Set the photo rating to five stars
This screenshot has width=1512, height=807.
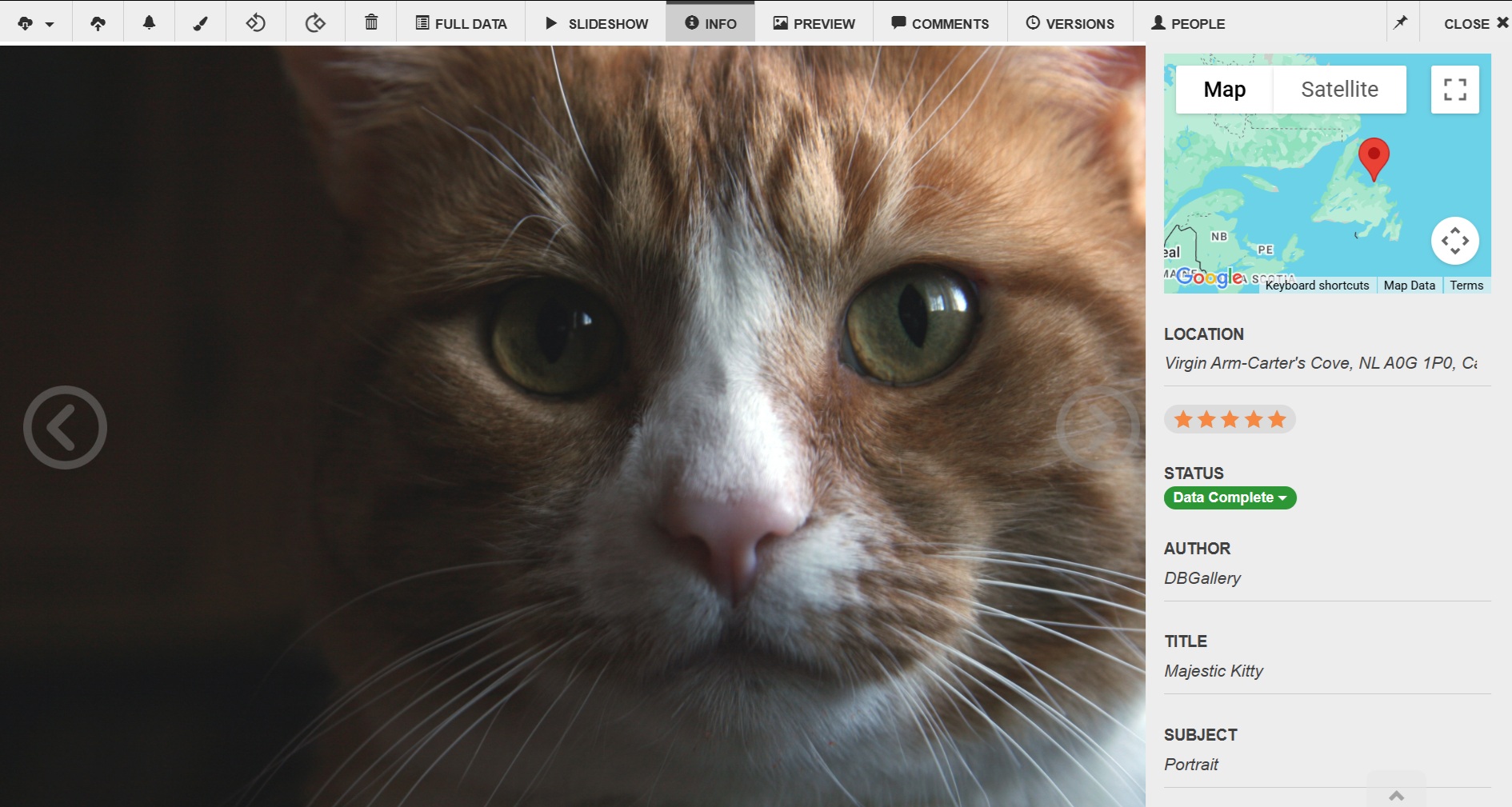[x=1278, y=418]
